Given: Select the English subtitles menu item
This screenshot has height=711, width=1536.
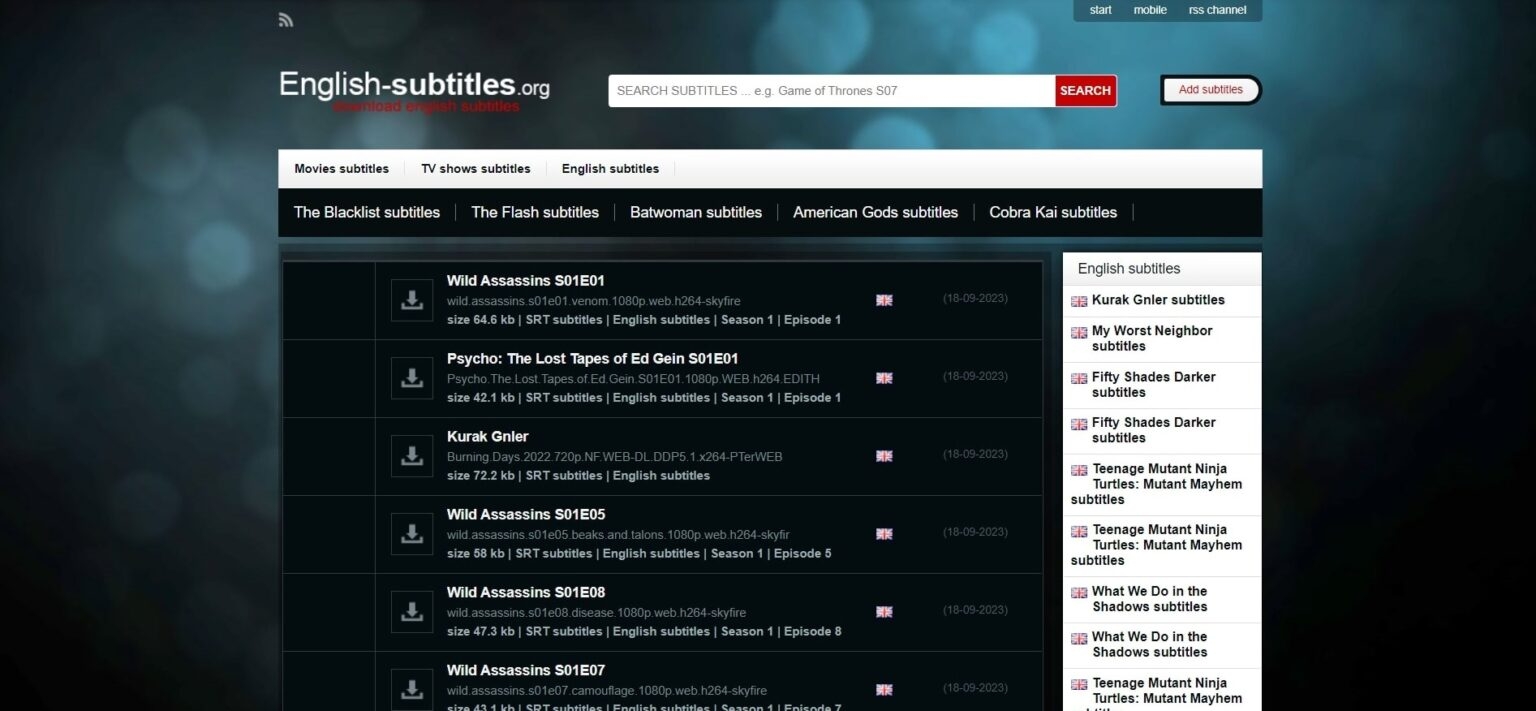Looking at the screenshot, I should 610,168.
